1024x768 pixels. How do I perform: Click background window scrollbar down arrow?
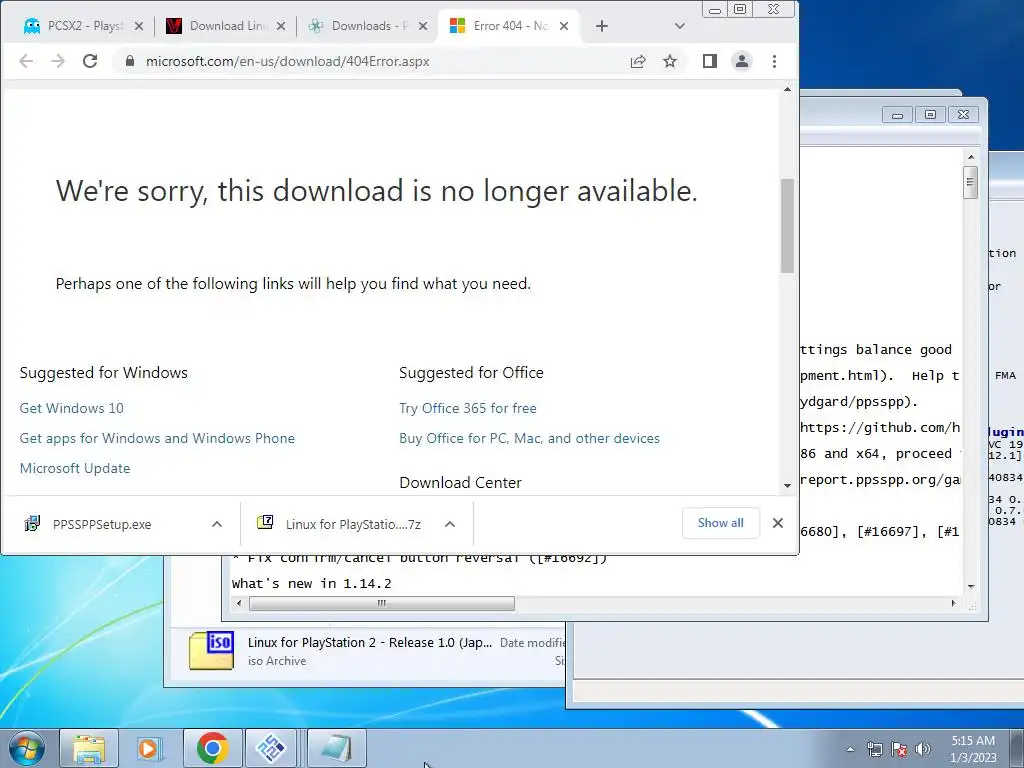tap(971, 586)
